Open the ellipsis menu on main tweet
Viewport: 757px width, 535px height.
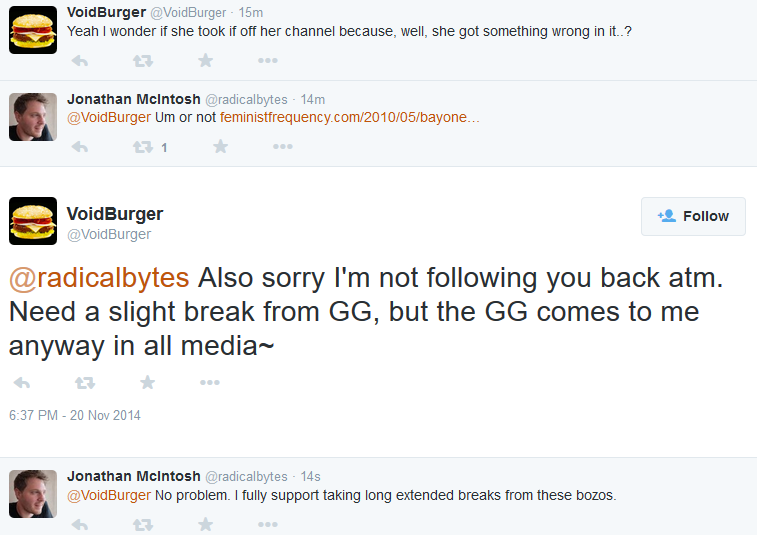(210, 382)
